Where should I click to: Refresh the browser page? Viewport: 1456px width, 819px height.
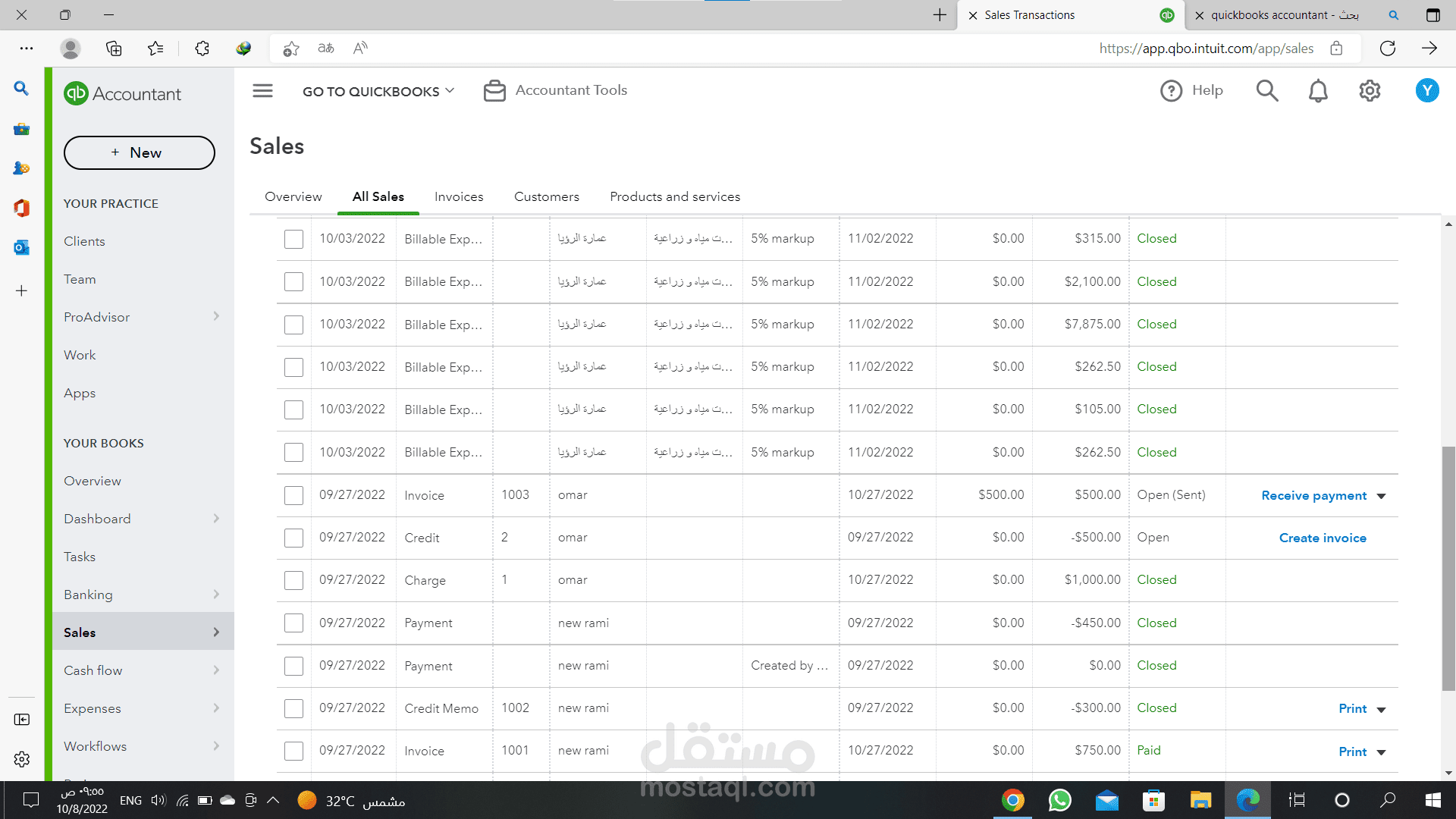(x=1388, y=49)
